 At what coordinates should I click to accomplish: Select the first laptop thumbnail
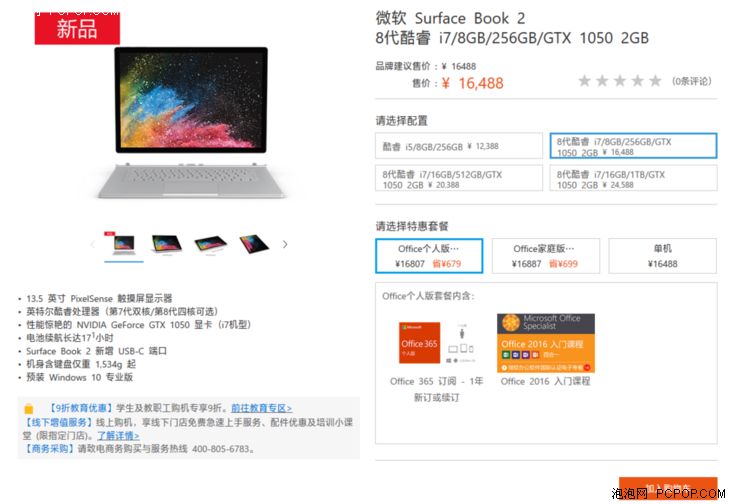click(124, 245)
